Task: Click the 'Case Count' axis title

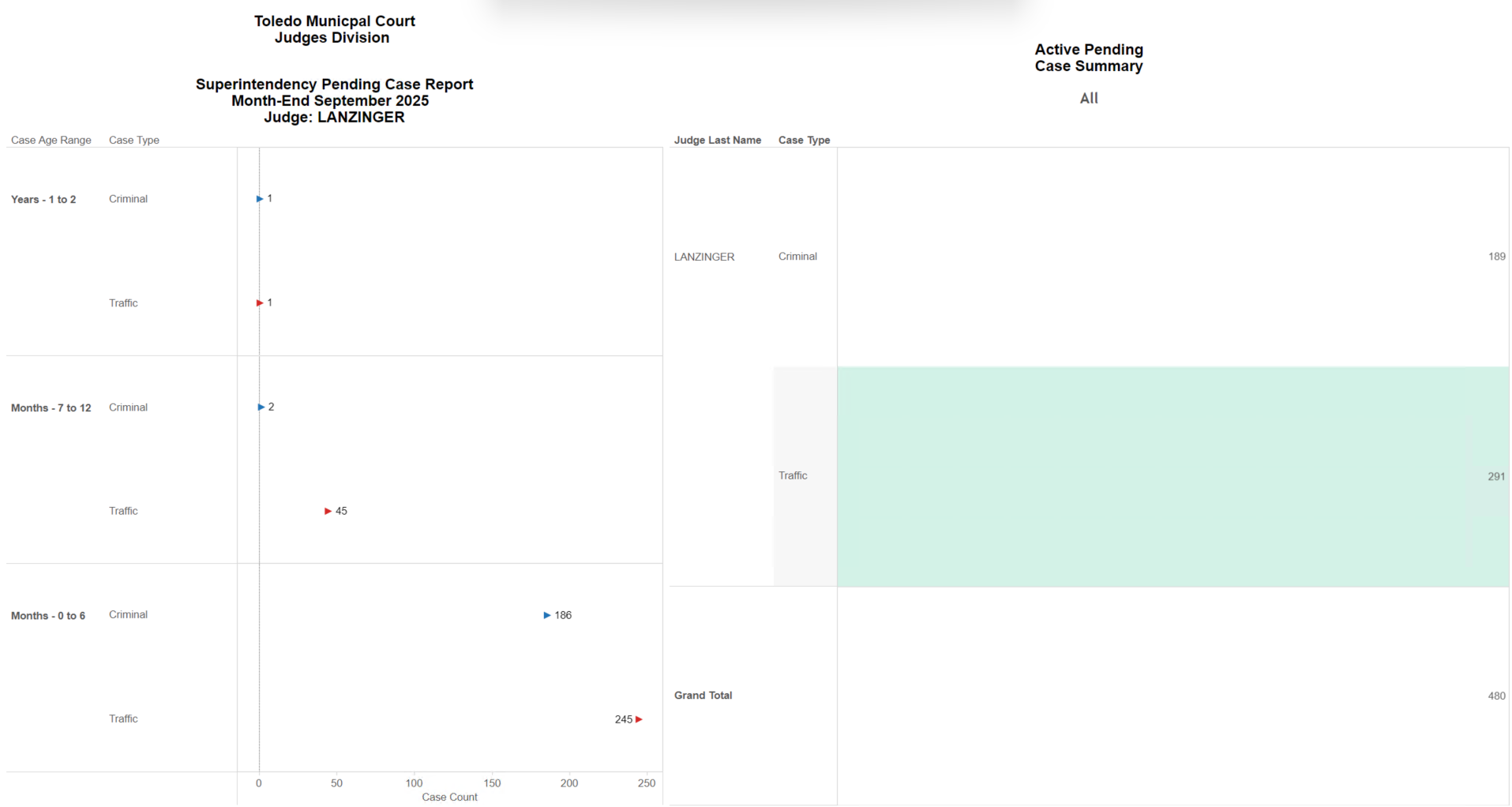Action: point(449,798)
